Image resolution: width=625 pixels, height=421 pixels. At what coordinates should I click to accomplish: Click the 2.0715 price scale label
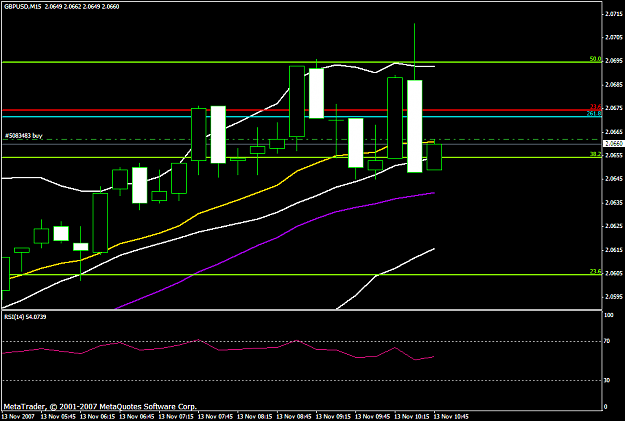613,14
